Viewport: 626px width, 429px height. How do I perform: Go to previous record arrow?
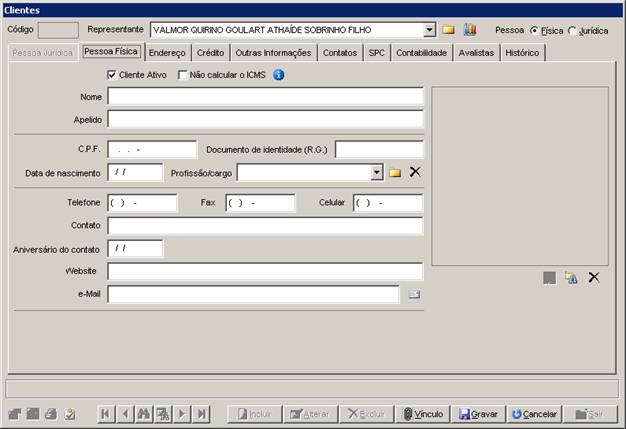pos(125,414)
